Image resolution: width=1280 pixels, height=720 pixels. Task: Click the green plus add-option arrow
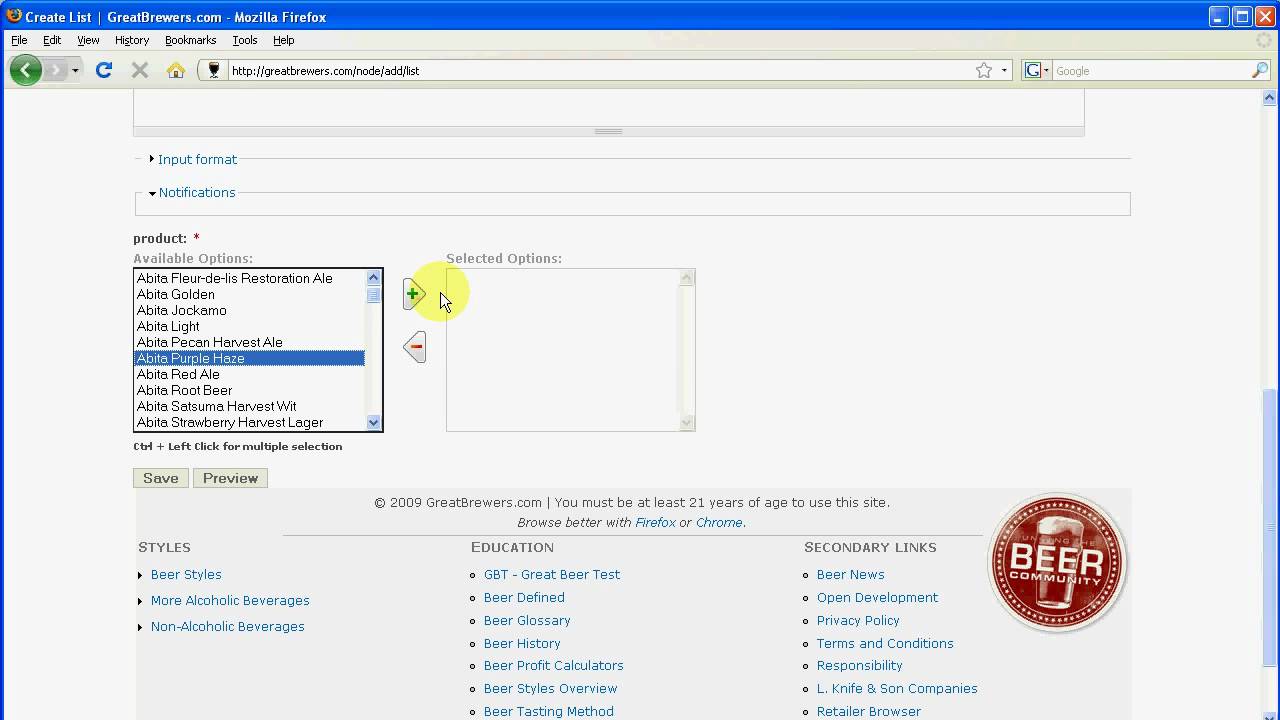[x=414, y=294]
